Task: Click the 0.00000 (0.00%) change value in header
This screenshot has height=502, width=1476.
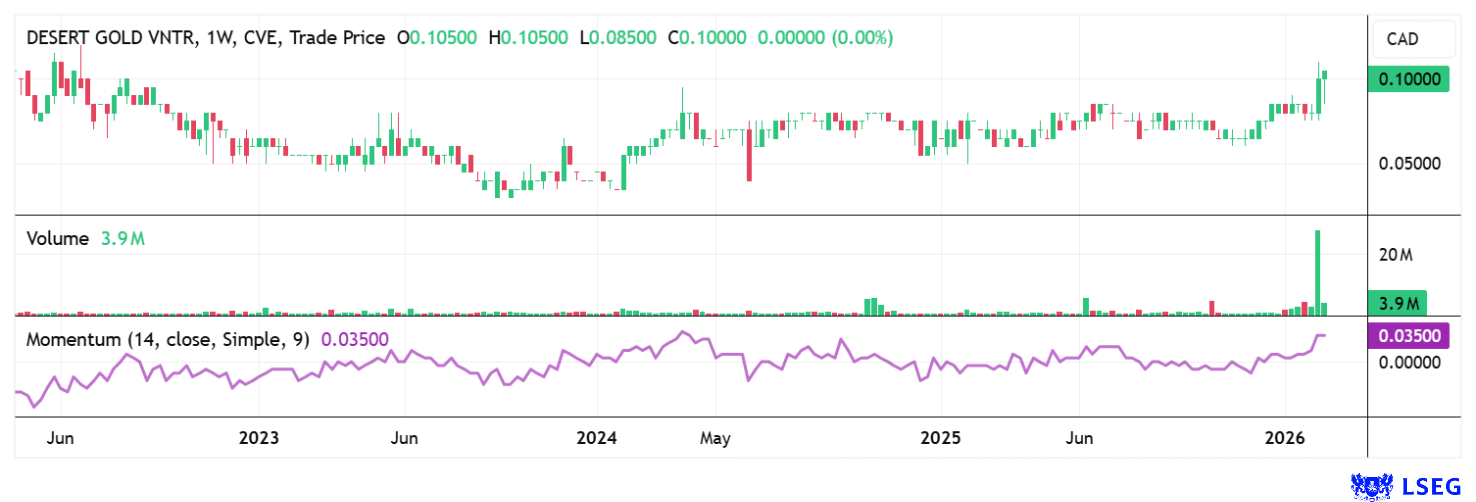Action: pos(825,38)
